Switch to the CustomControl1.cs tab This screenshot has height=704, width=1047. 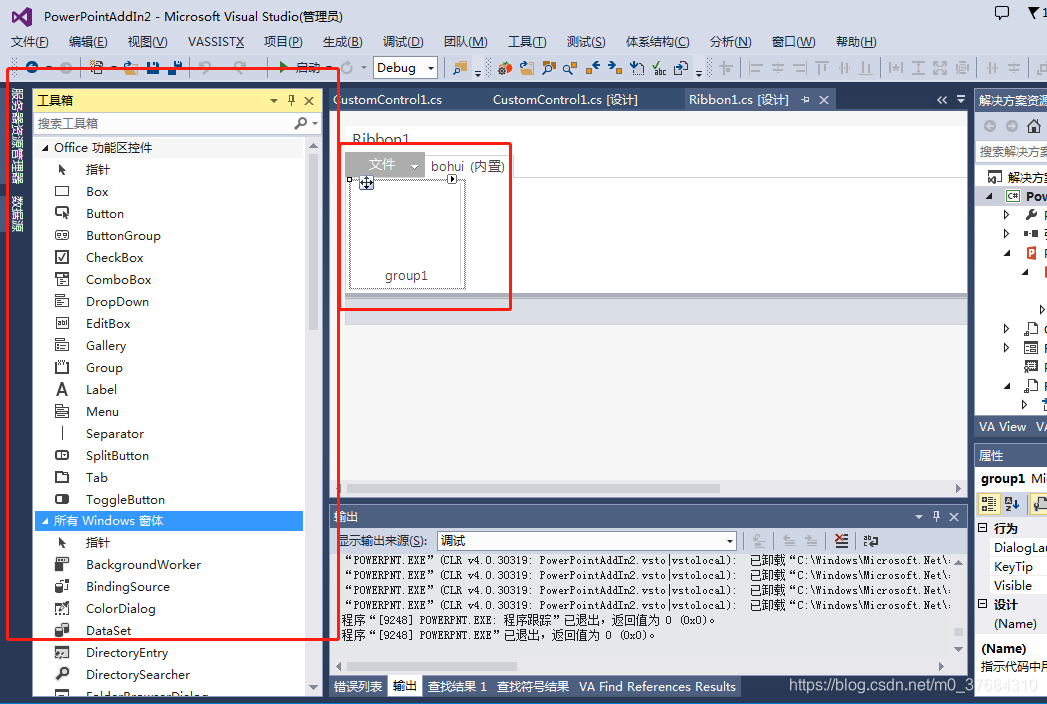click(x=388, y=100)
